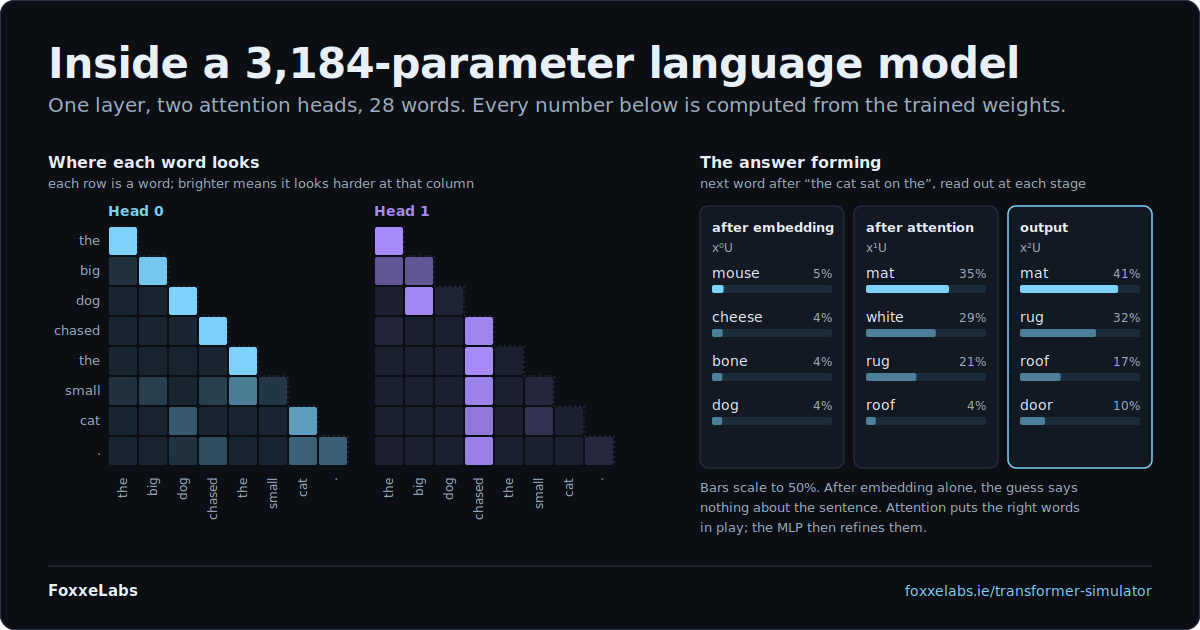Open the foxxelabs.ie/transformer-simulator link
The height and width of the screenshot is (630, 1200).
pyautogui.click(x=1028, y=591)
